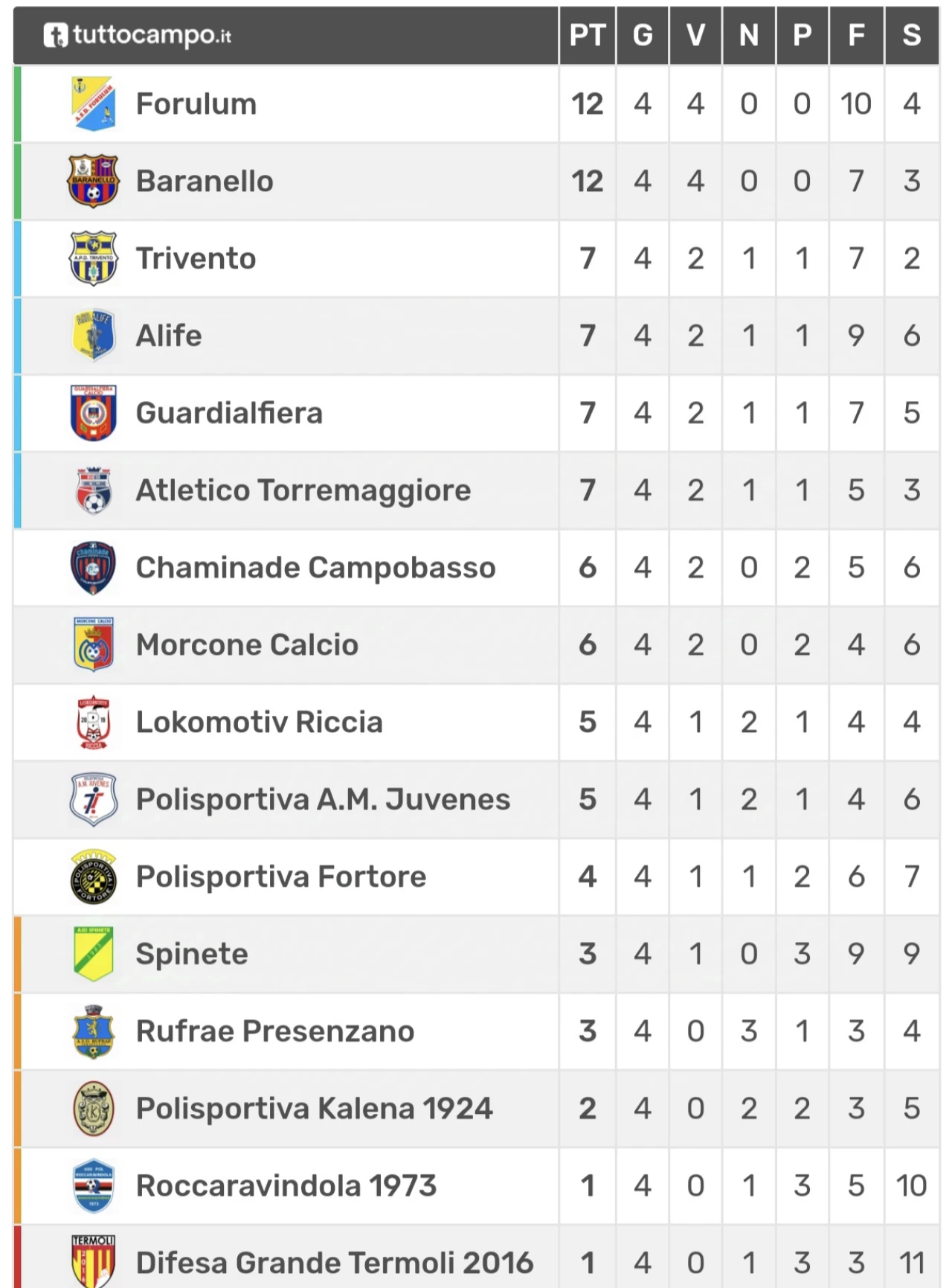The image size is (952, 1288).
Task: Open the Alife team crest
Action: pos(93,336)
